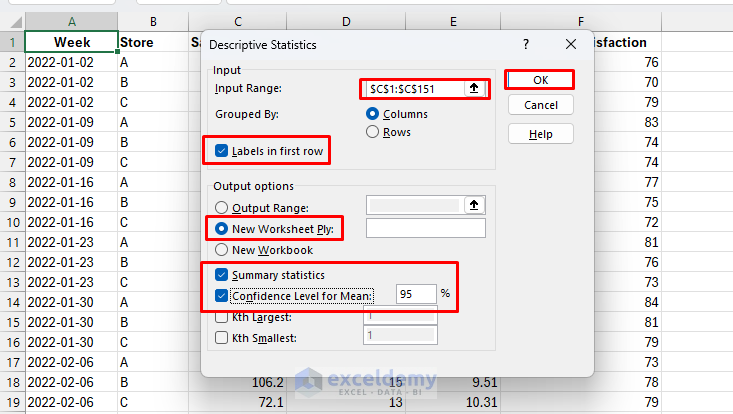Click store value B in row 18
The width and height of the screenshot is (733, 414).
click(153, 382)
